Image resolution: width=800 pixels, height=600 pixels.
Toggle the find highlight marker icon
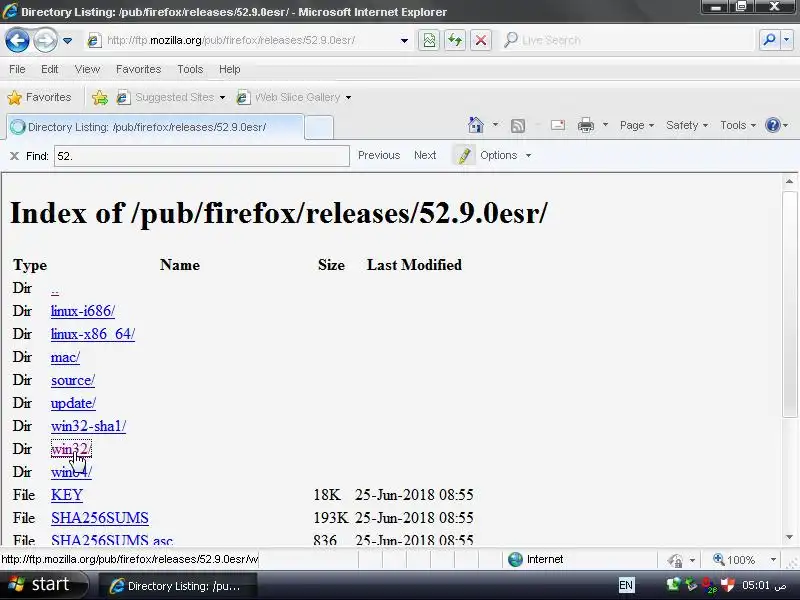coord(464,155)
